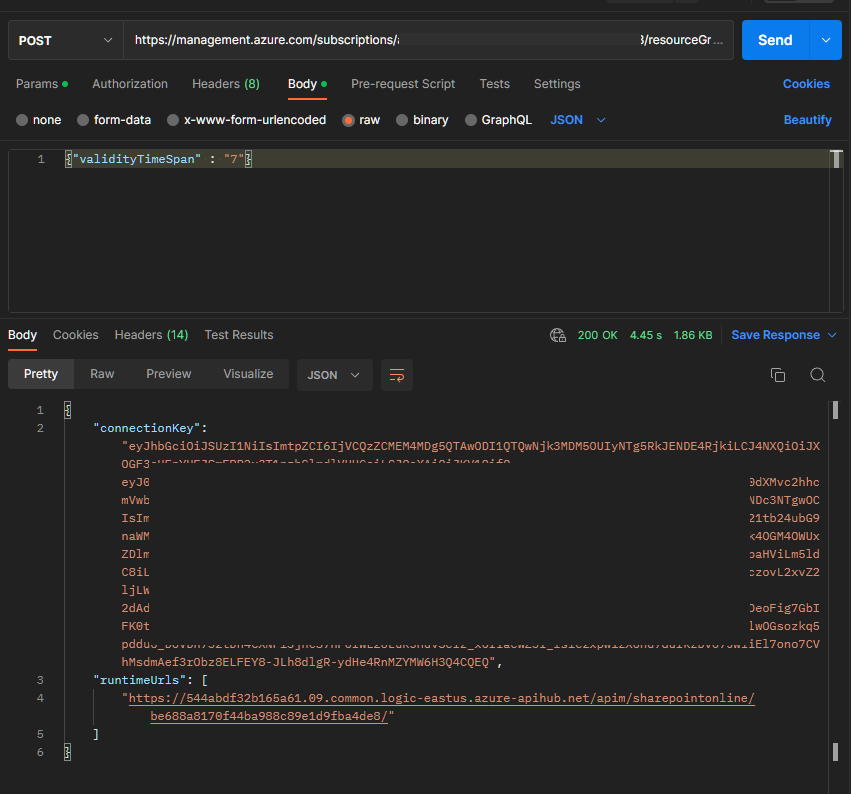The height and width of the screenshot is (795, 851).
Task: Choose the binary body type option
Action: pyautogui.click(x=402, y=120)
